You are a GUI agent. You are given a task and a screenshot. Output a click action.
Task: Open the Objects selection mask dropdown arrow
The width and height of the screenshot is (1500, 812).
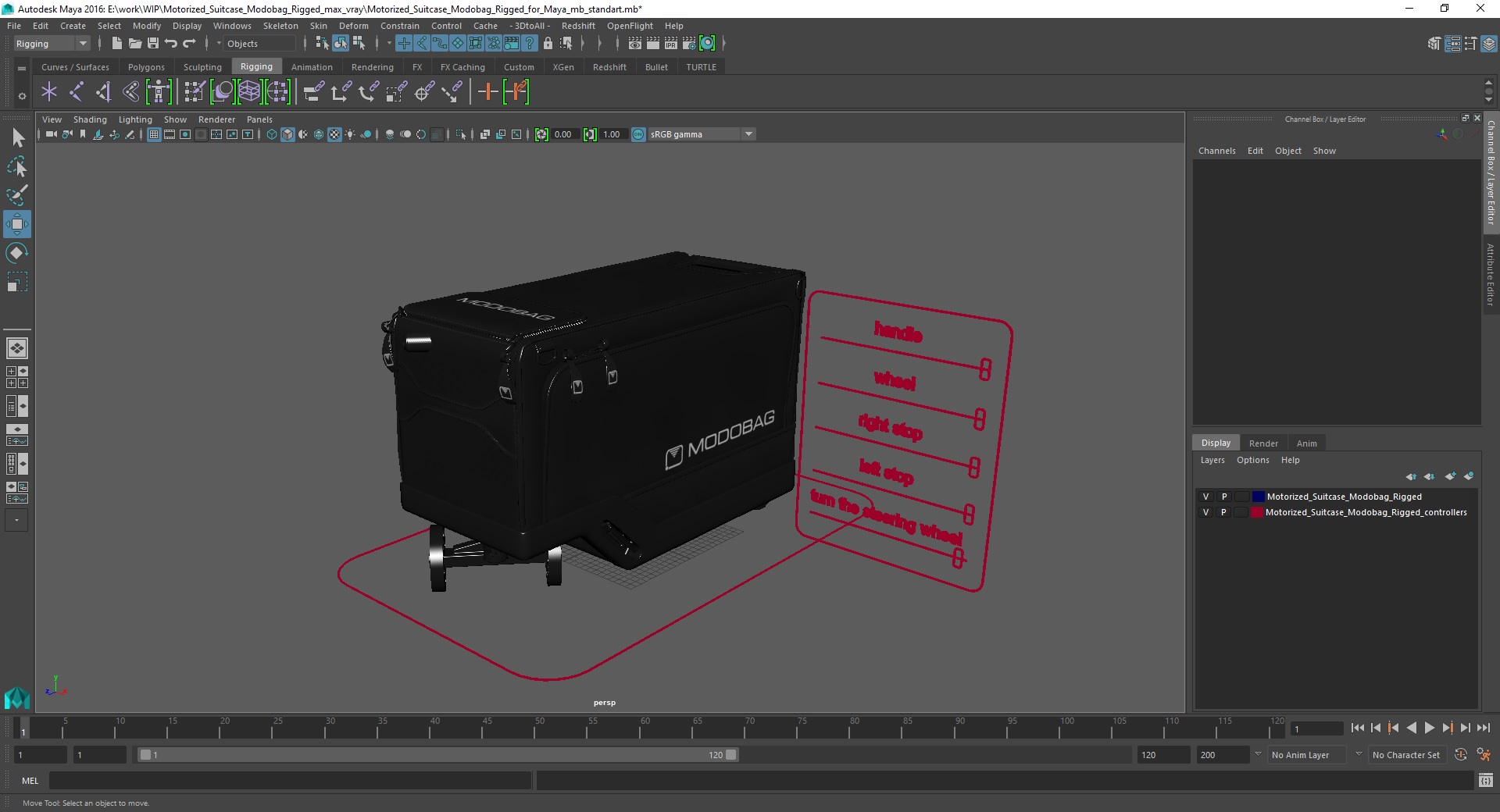pos(219,44)
